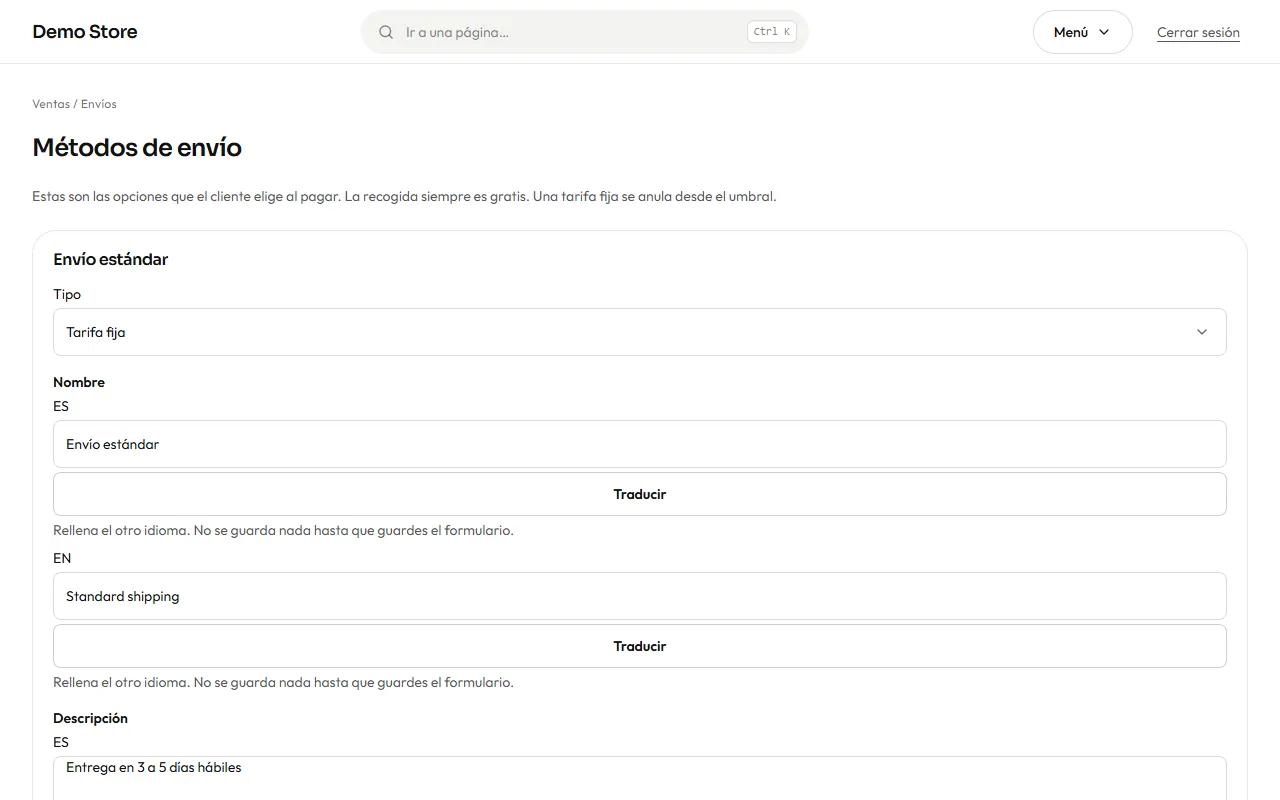The width and height of the screenshot is (1280, 800).
Task: Open Ventas in the breadcrumb
Action: [51, 104]
